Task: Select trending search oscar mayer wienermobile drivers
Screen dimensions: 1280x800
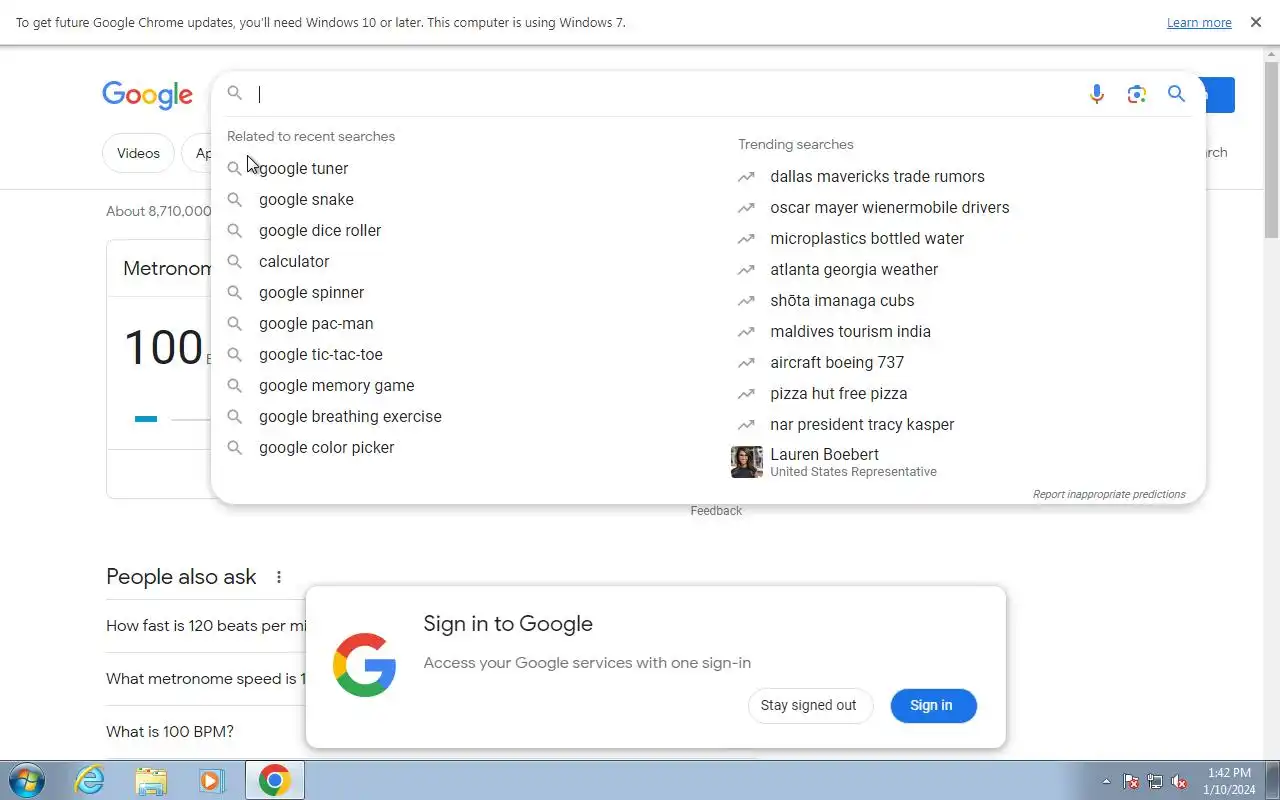Action: 889,207
